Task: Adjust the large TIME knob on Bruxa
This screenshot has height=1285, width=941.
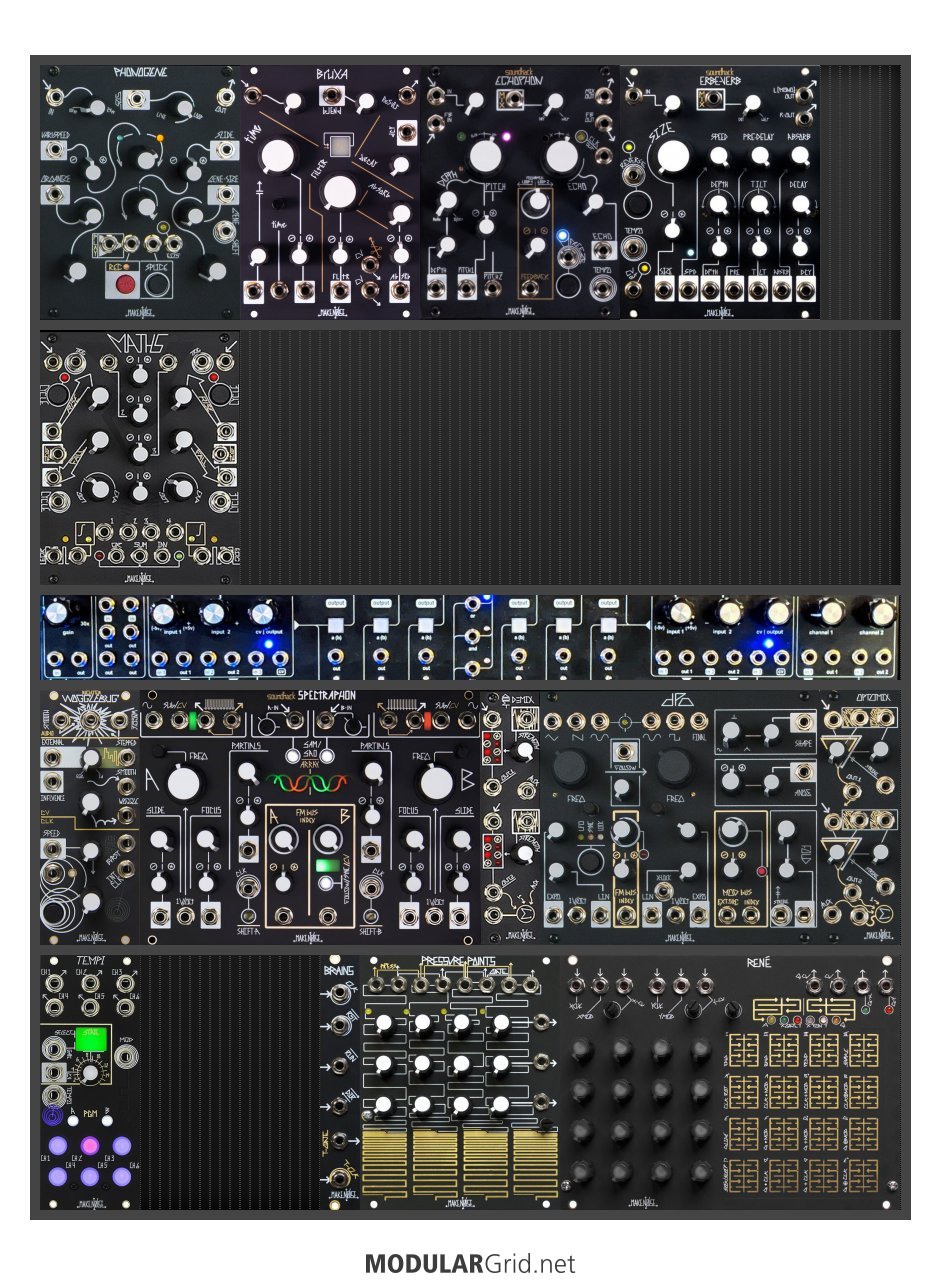Action: (279, 157)
